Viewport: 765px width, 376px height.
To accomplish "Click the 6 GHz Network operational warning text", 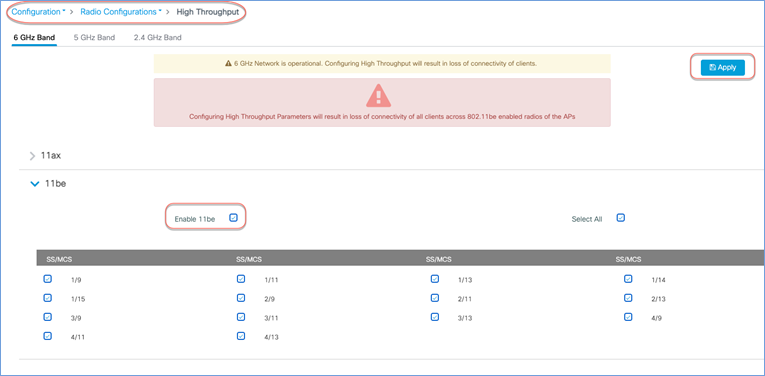I will [385, 64].
